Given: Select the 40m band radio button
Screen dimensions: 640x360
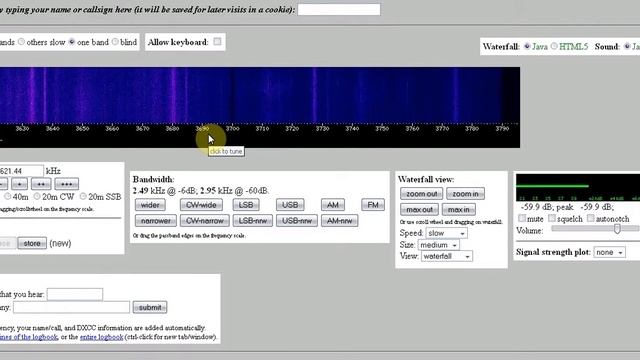Looking at the screenshot, I should click(8, 197).
